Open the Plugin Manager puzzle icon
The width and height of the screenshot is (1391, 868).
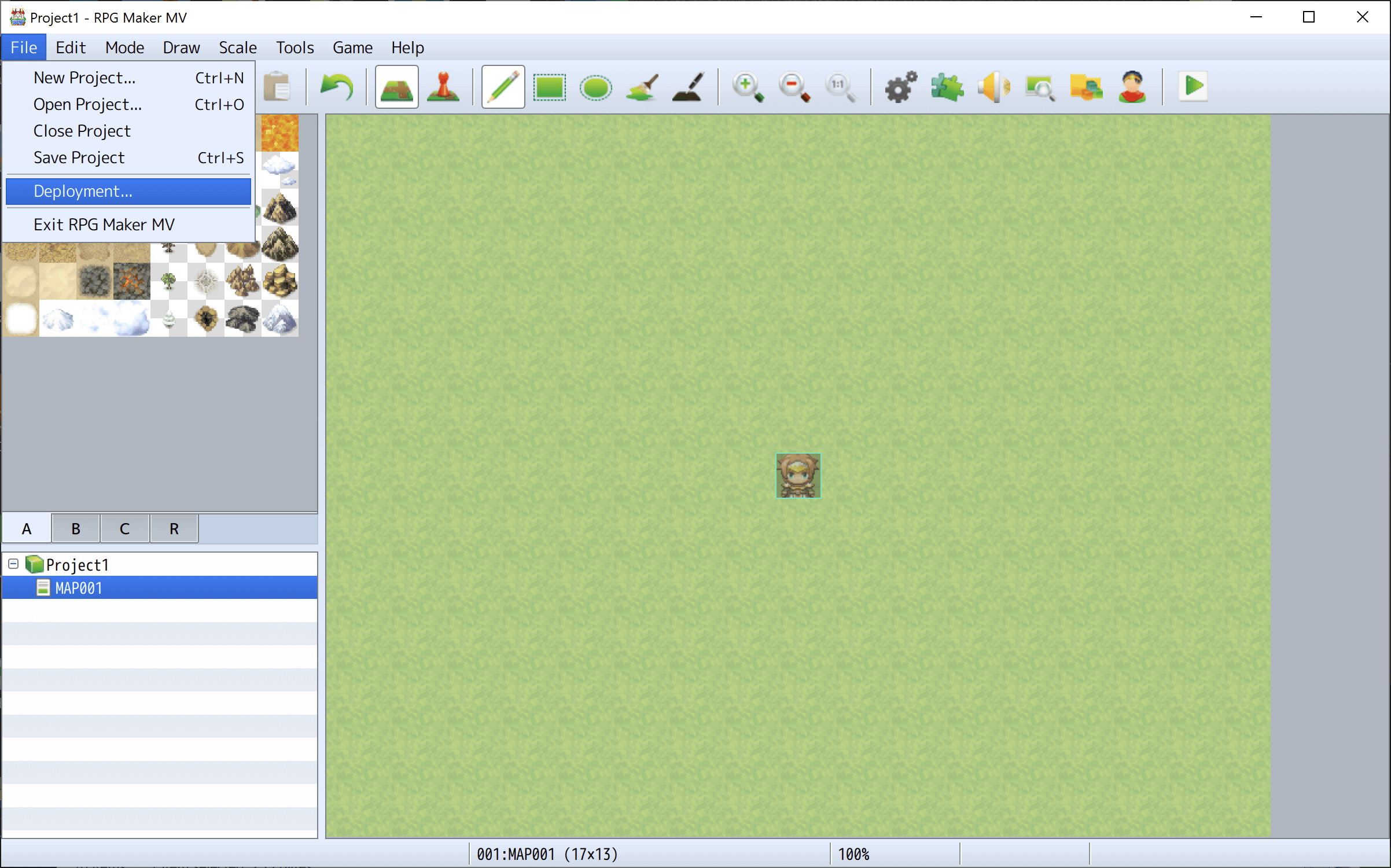click(947, 87)
